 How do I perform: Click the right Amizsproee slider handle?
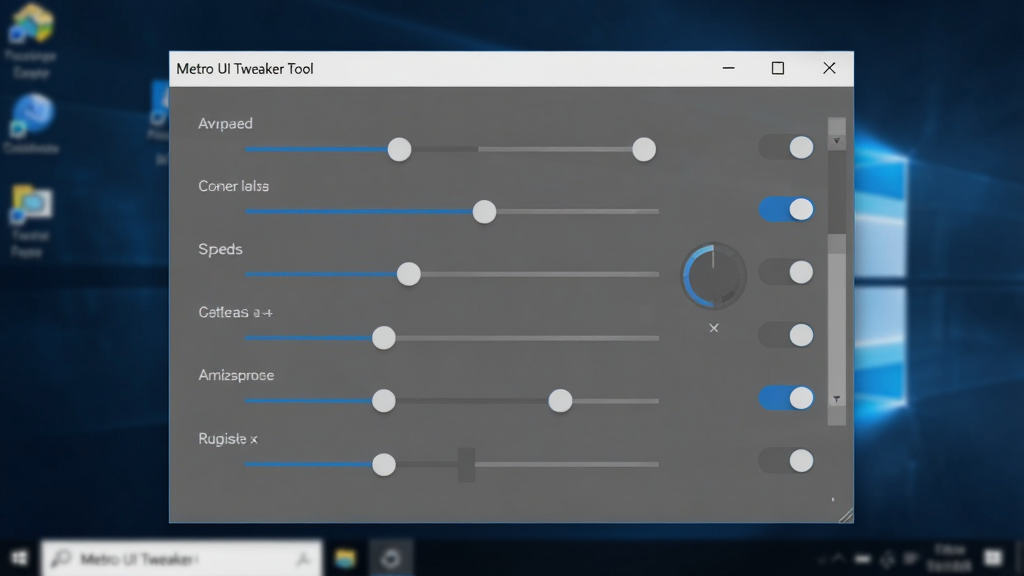tap(560, 400)
